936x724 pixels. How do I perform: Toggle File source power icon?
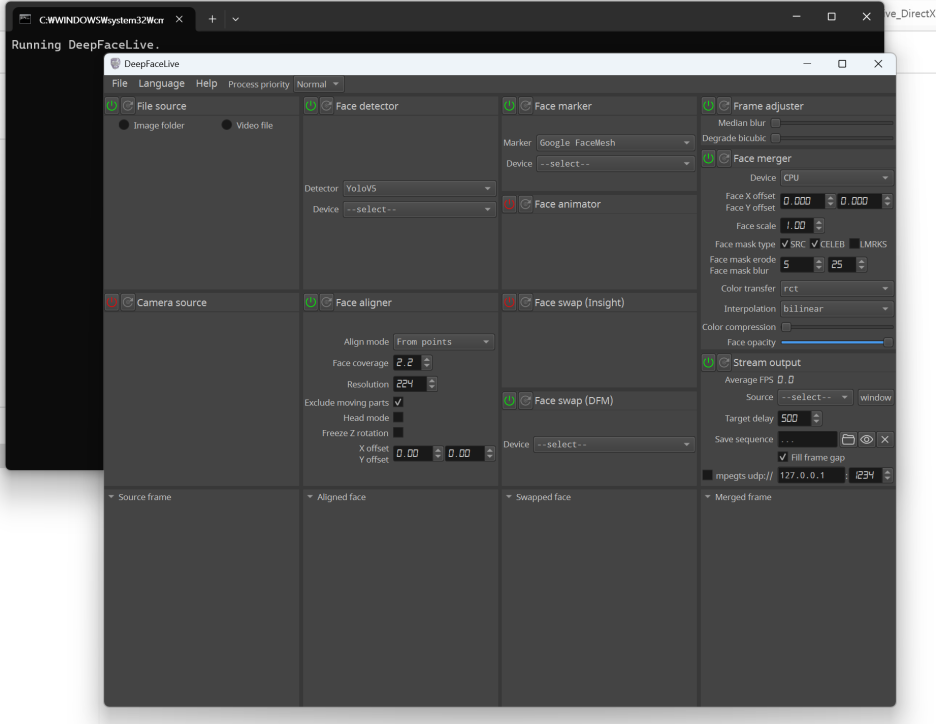[x=112, y=106]
